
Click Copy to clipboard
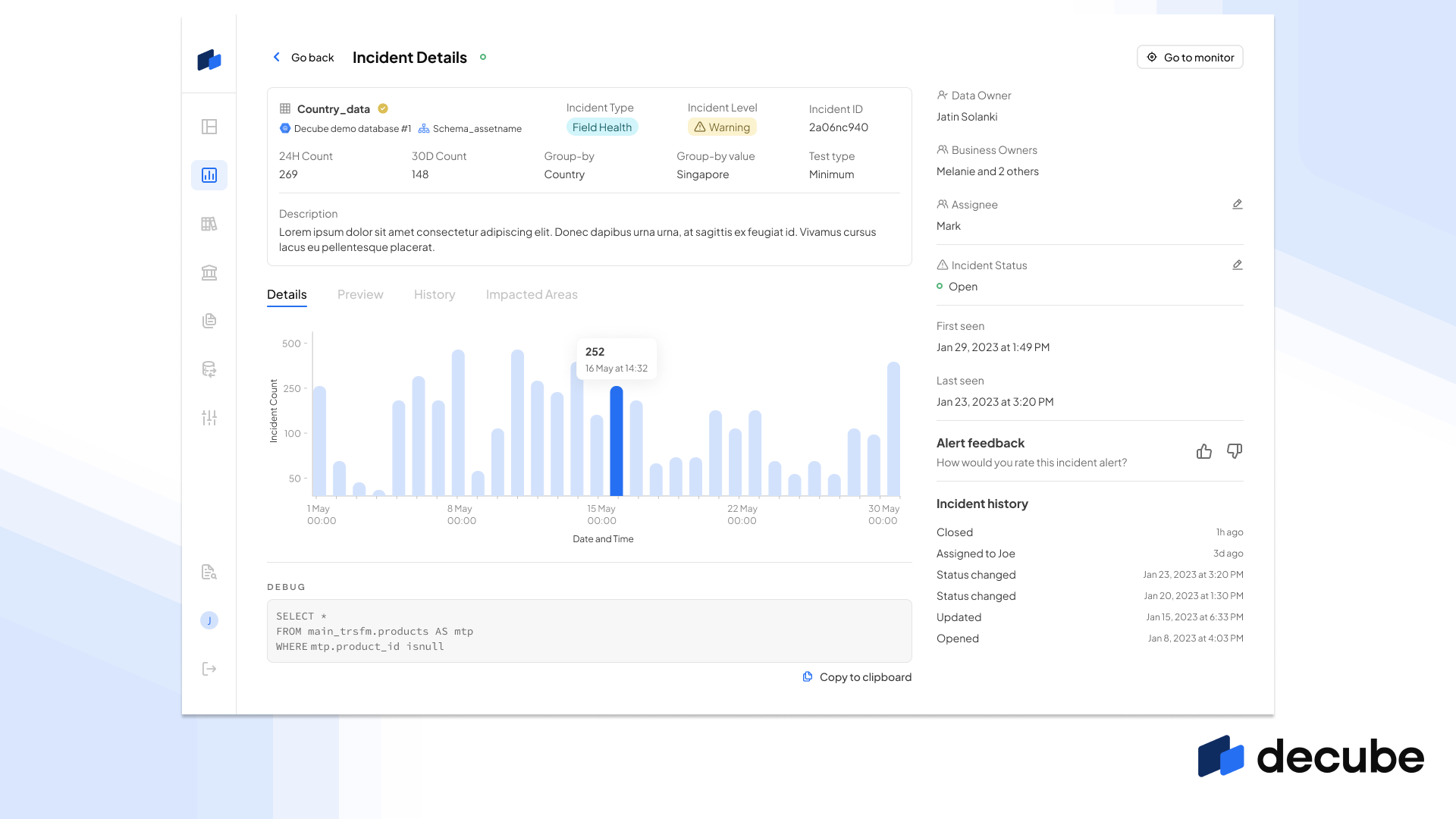(865, 676)
